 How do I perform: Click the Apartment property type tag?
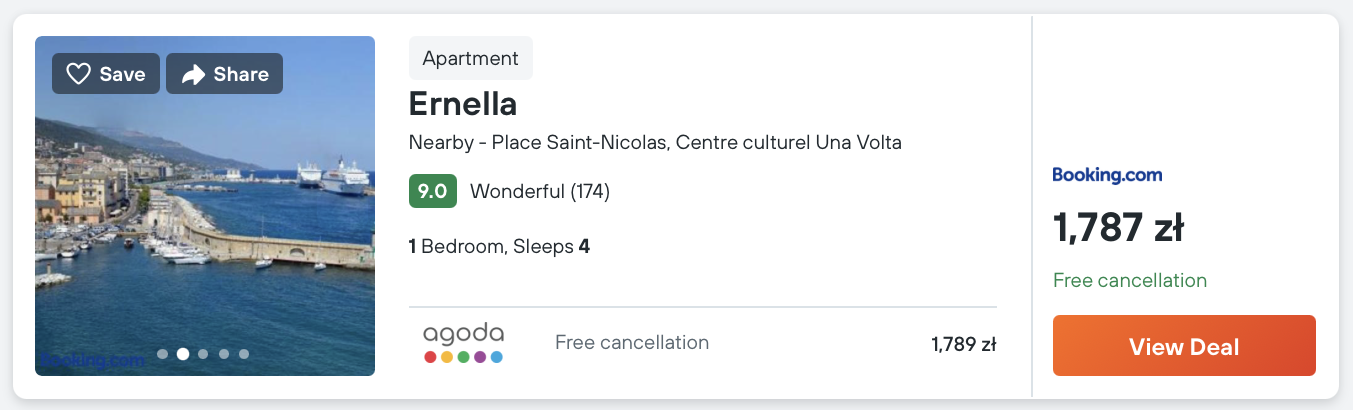470,58
